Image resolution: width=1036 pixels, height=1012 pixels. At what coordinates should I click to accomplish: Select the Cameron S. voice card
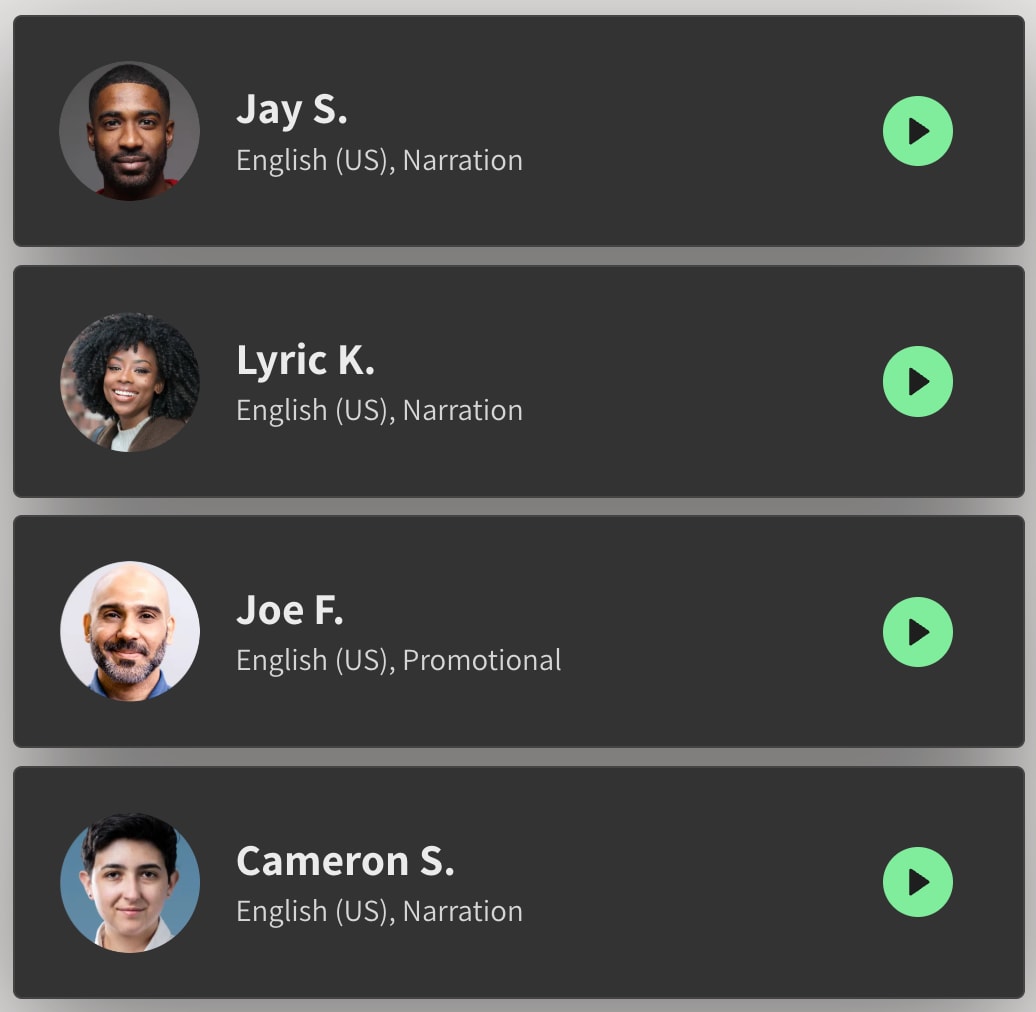(519, 882)
